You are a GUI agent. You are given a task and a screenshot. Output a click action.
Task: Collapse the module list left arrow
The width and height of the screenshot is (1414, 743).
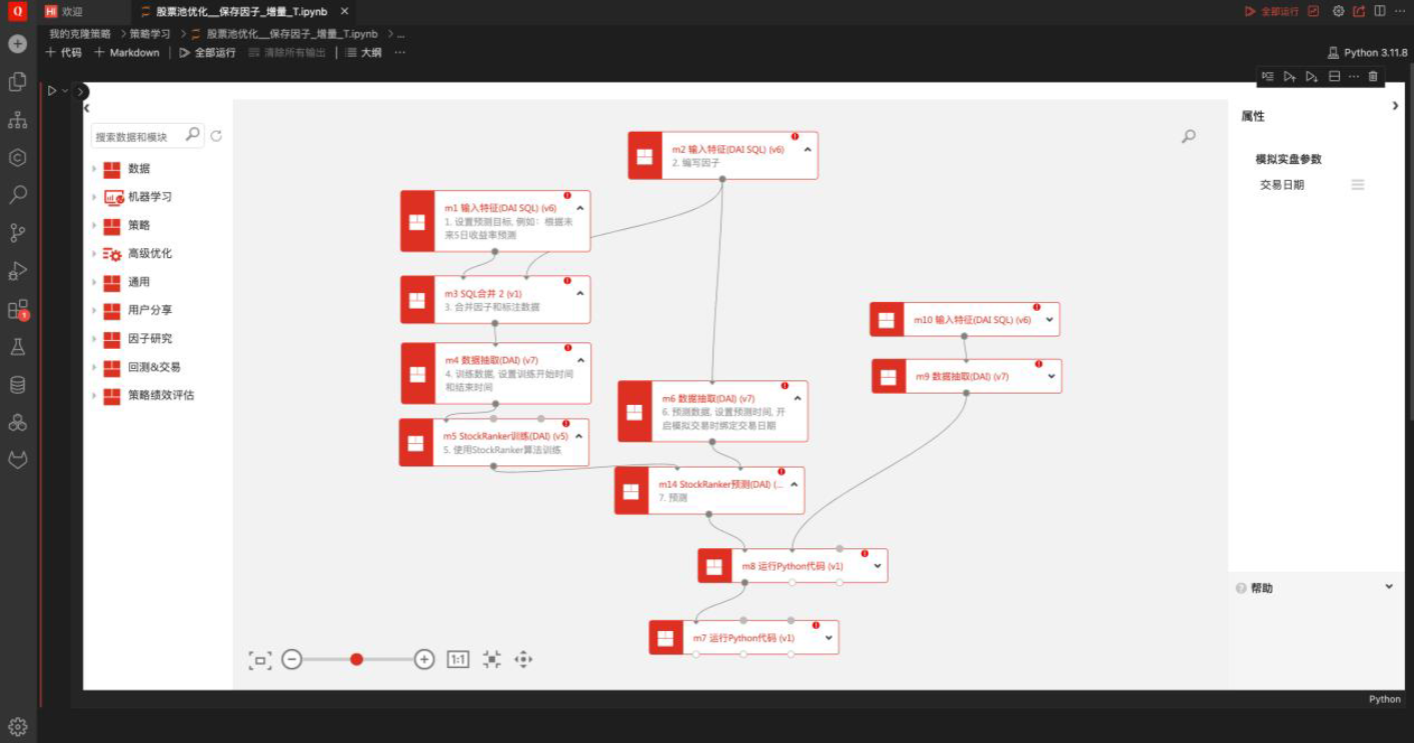[87, 107]
